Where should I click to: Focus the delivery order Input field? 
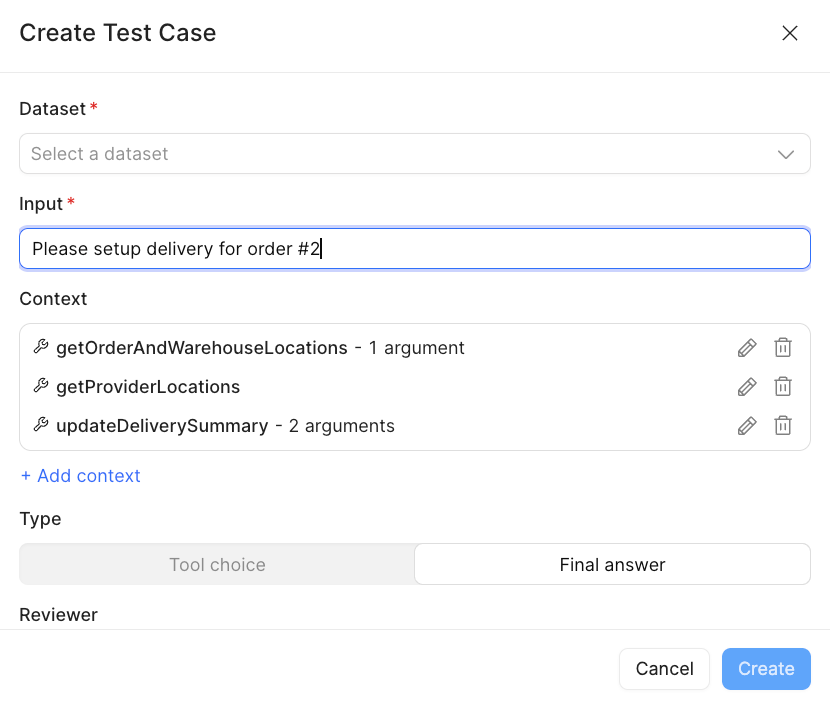pos(415,248)
